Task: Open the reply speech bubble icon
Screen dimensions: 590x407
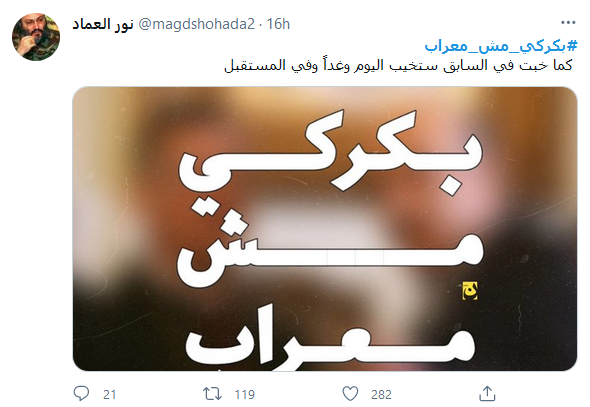Action: coord(81,393)
